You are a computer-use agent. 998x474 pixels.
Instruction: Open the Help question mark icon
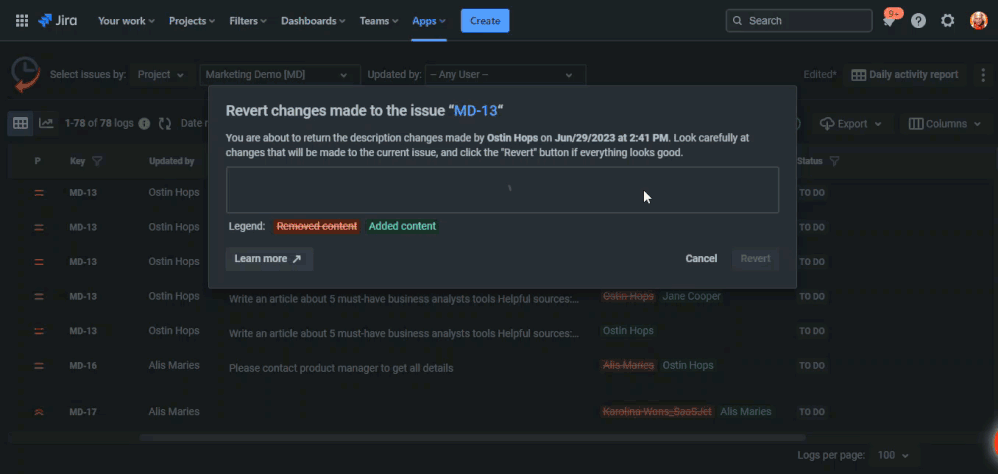point(918,21)
